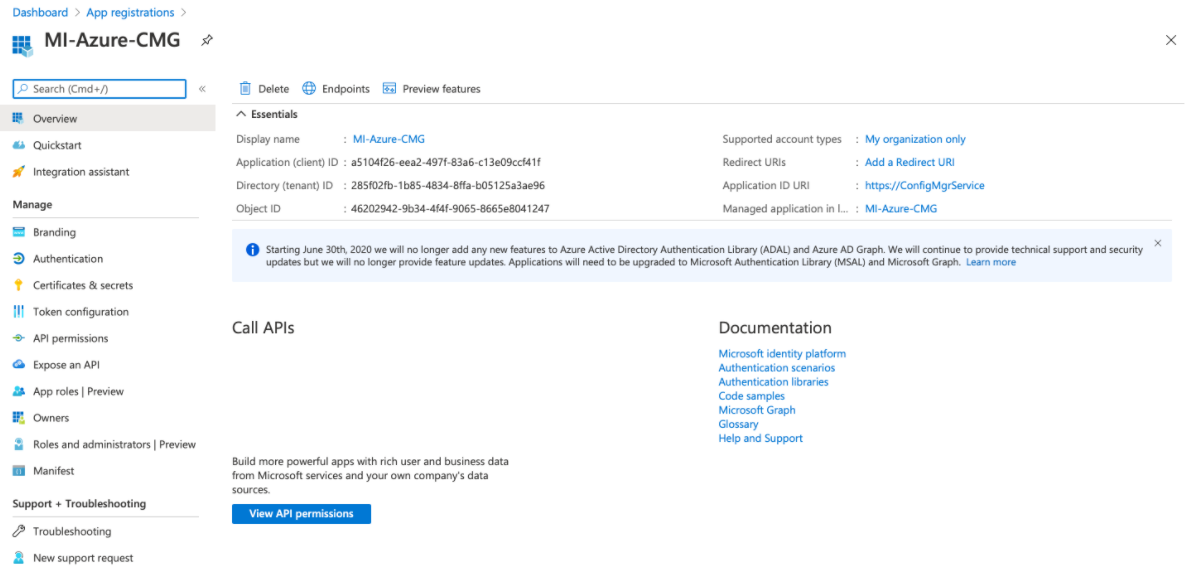Click the Manifest icon
The width and height of the screenshot is (1186, 569).
coord(19,471)
